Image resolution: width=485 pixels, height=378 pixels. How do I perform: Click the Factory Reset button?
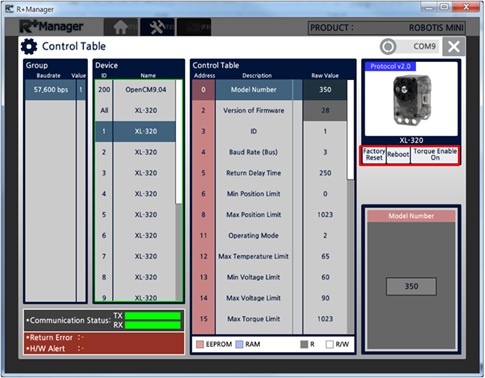coord(374,155)
